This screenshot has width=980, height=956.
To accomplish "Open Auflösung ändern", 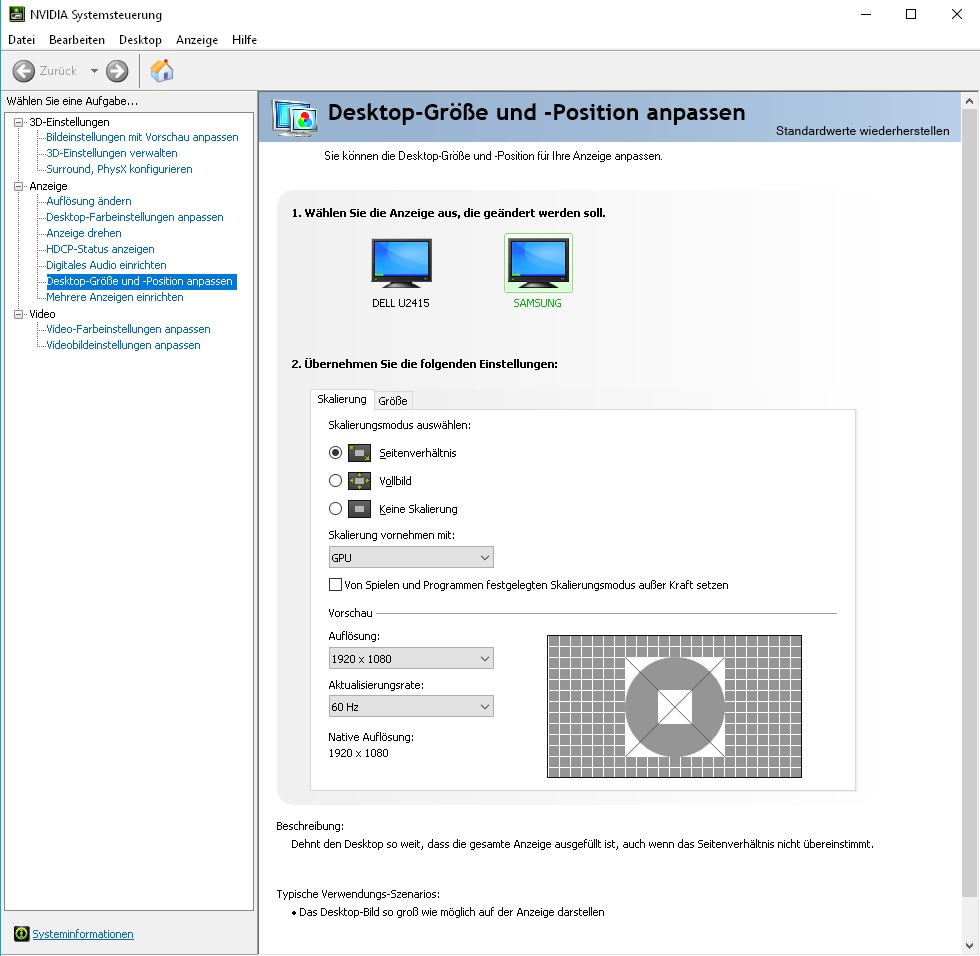I will (89, 201).
